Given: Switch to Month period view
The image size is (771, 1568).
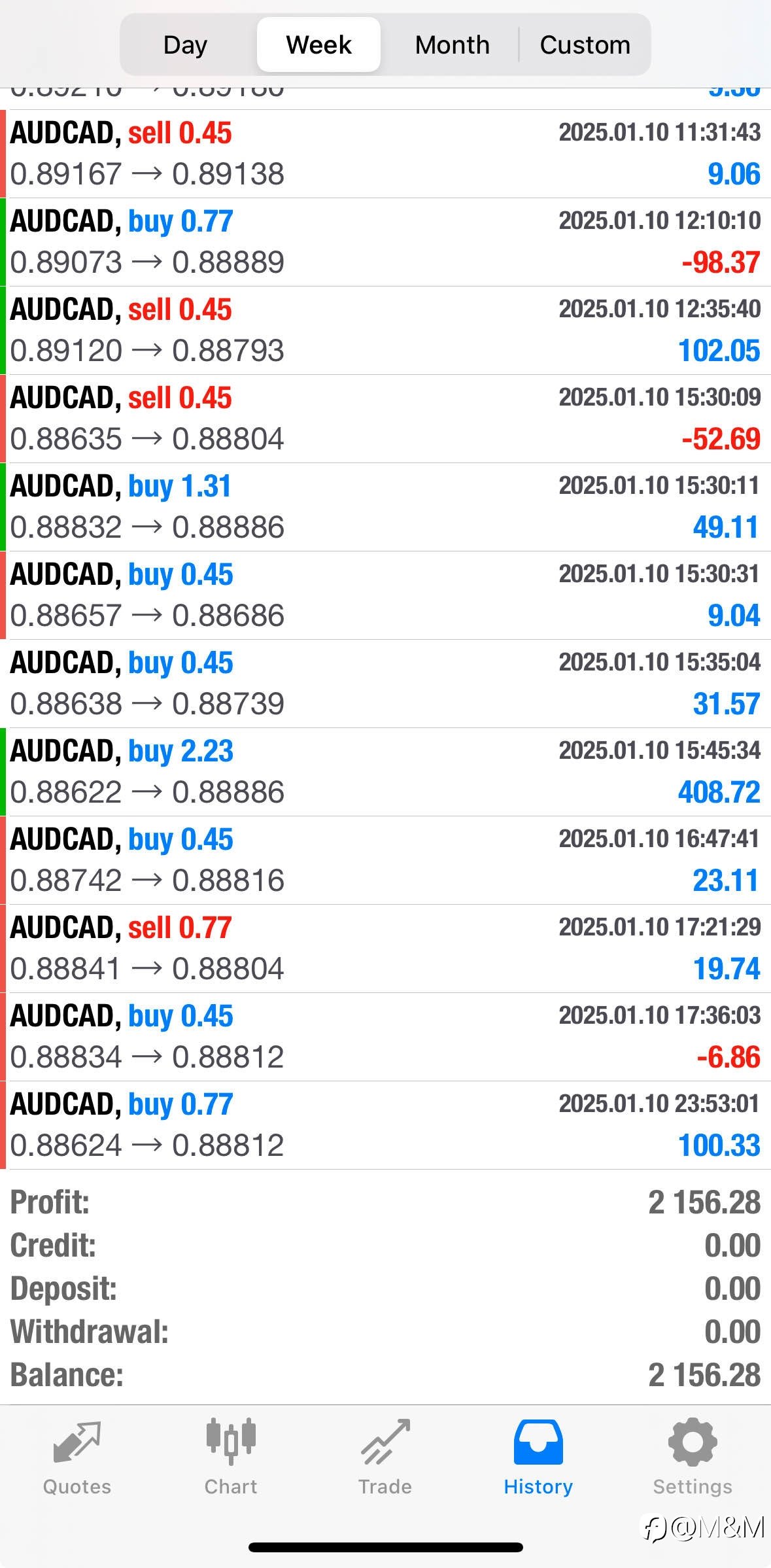Looking at the screenshot, I should [x=452, y=44].
